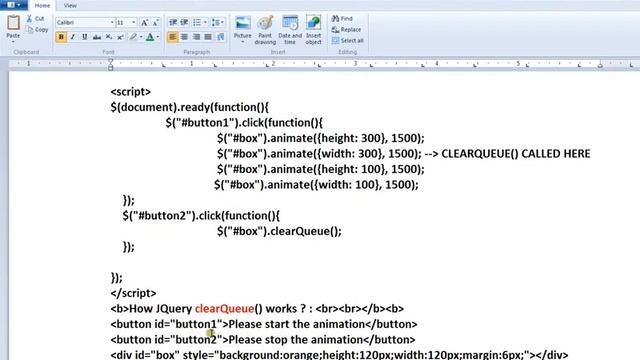Open the font family dropdown arrow
Viewport: 640px width, 360px height.
pos(112,22)
